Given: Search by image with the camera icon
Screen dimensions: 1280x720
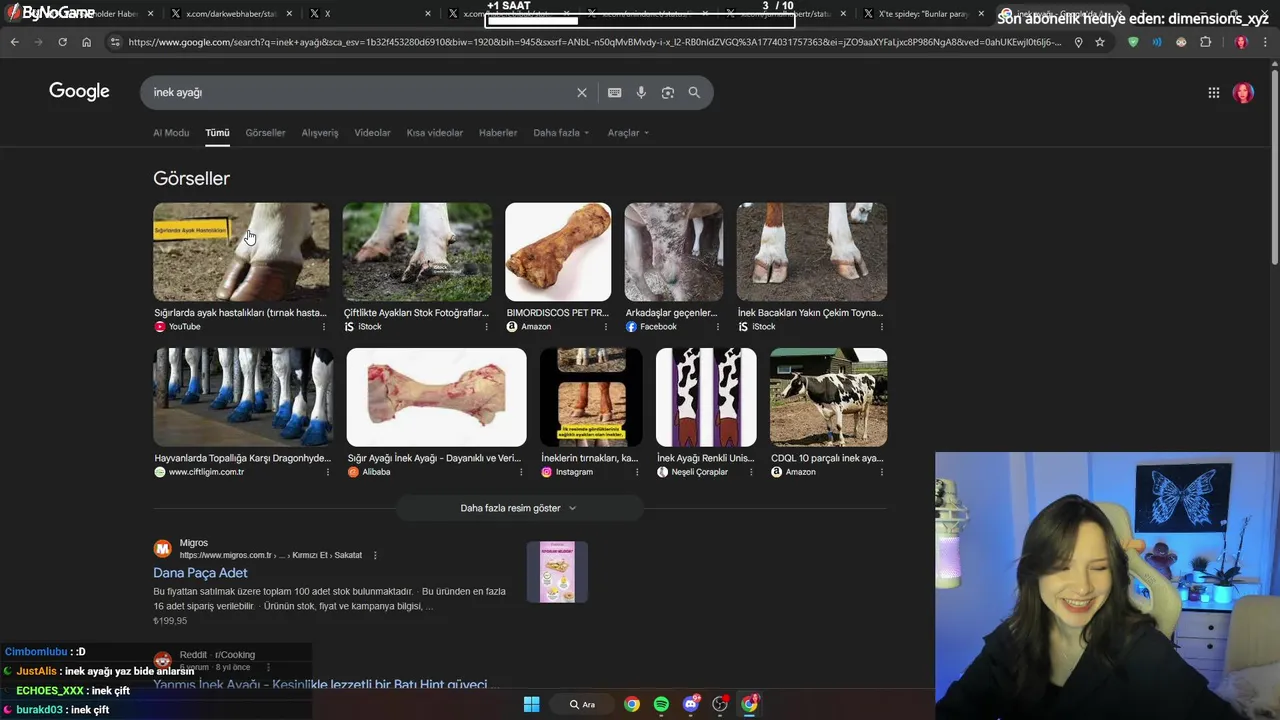Looking at the screenshot, I should [668, 92].
